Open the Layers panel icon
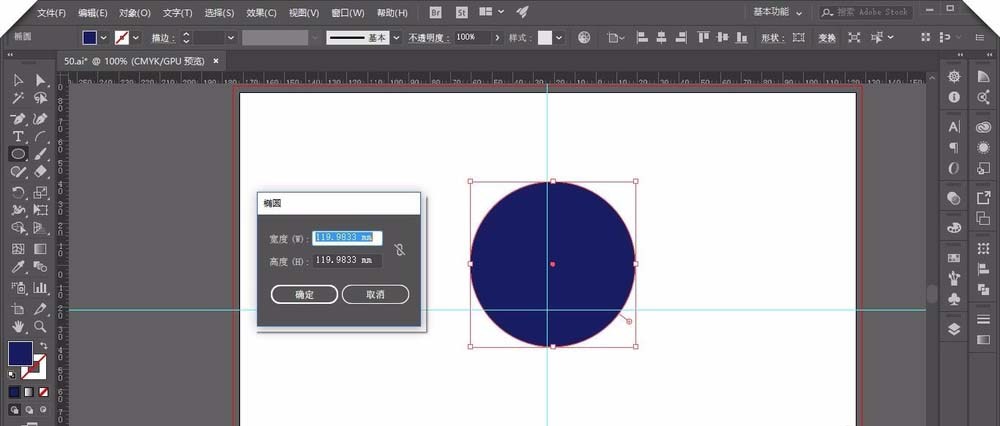This screenshot has height=426, width=1000. pyautogui.click(x=954, y=329)
